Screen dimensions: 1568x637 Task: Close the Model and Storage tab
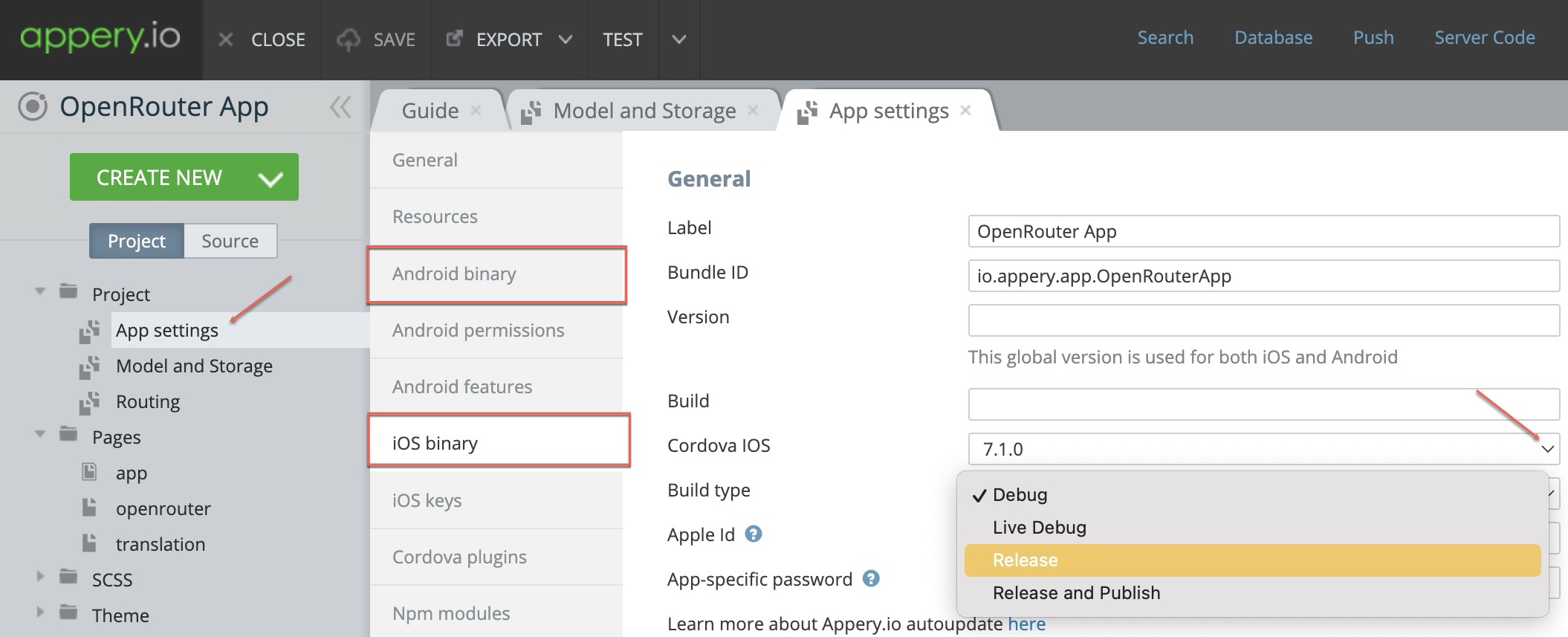[x=753, y=111]
